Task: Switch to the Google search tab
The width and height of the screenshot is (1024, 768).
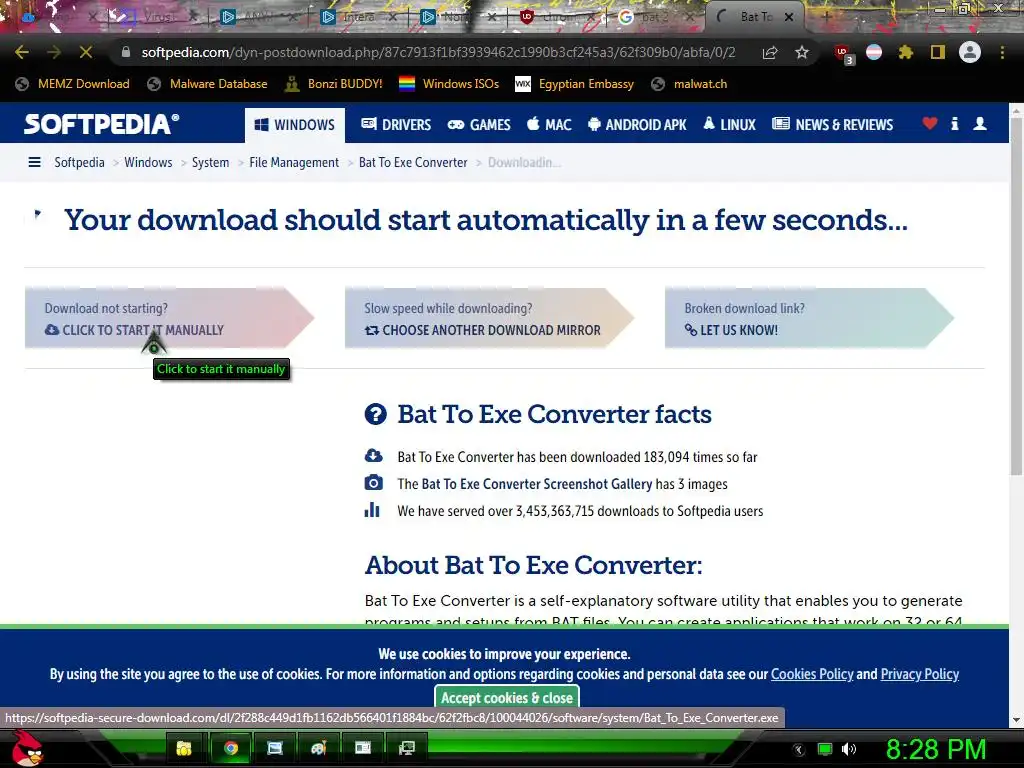Action: (653, 17)
